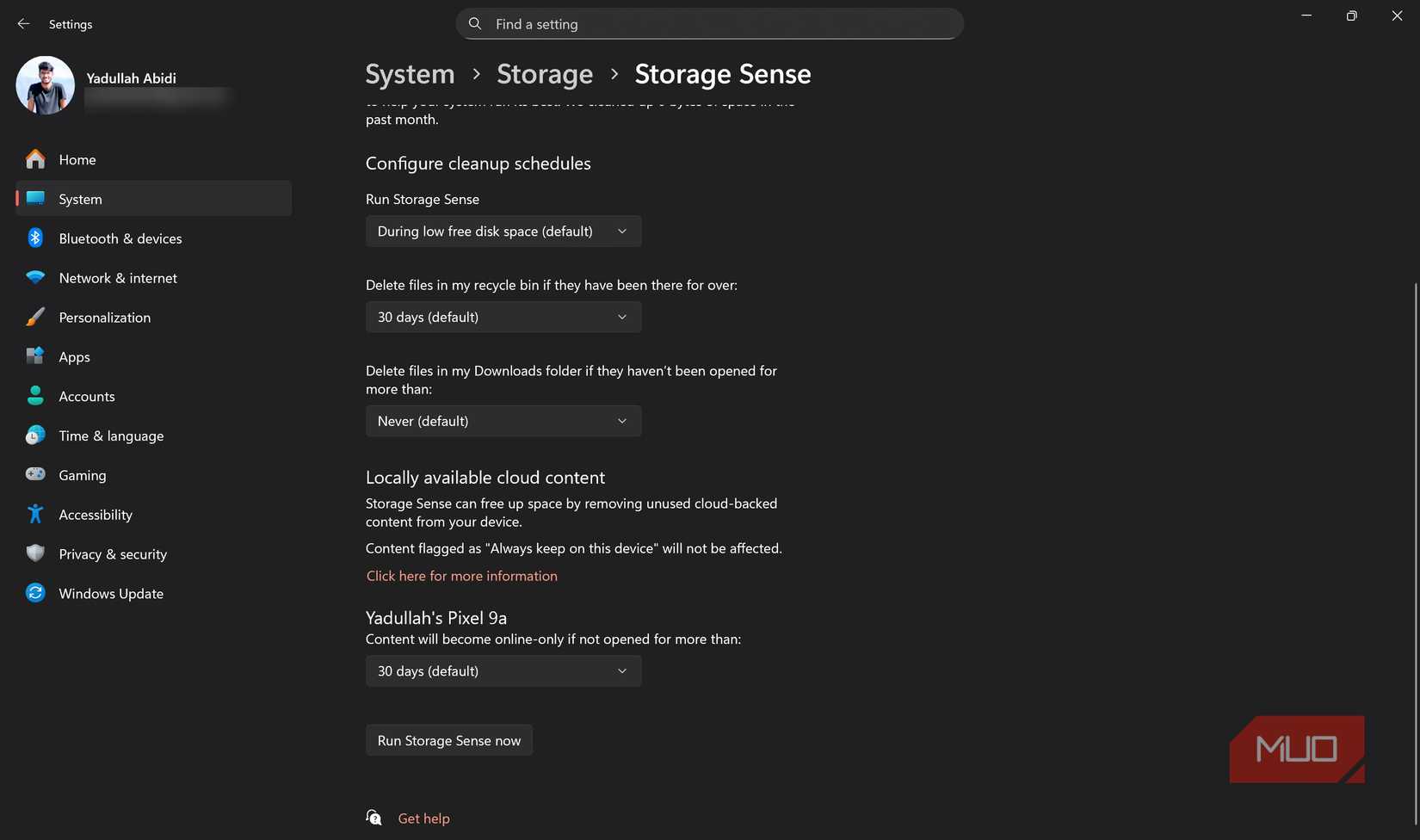Select Bluetooth & devices from the sidebar
Viewport: 1420px width, 840px height.
coord(120,238)
